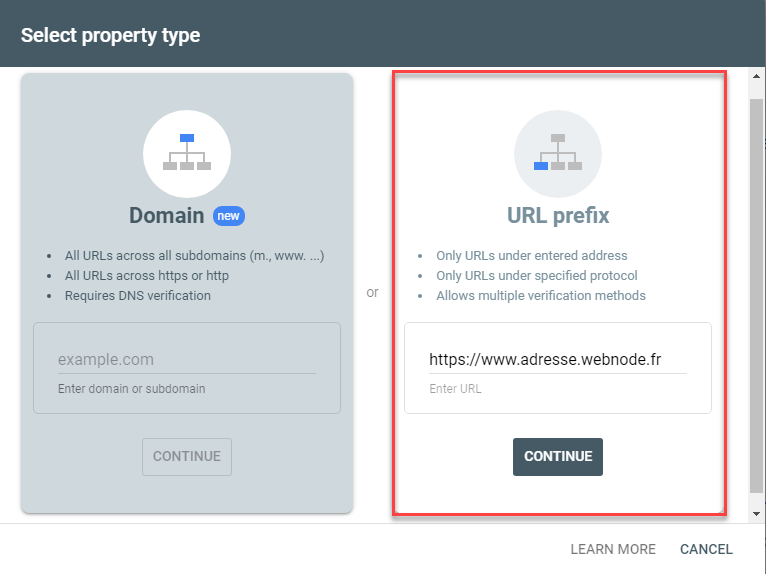Screen dimensions: 766x574
Task: Click the Domain property hierarchy icon
Action: pyautogui.click(x=187, y=153)
